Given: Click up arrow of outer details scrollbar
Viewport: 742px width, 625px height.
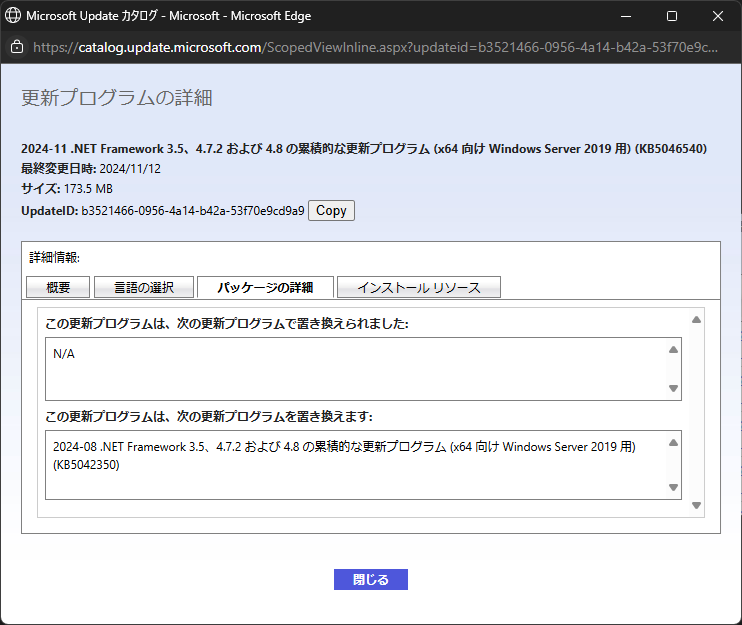Looking at the screenshot, I should [696, 320].
